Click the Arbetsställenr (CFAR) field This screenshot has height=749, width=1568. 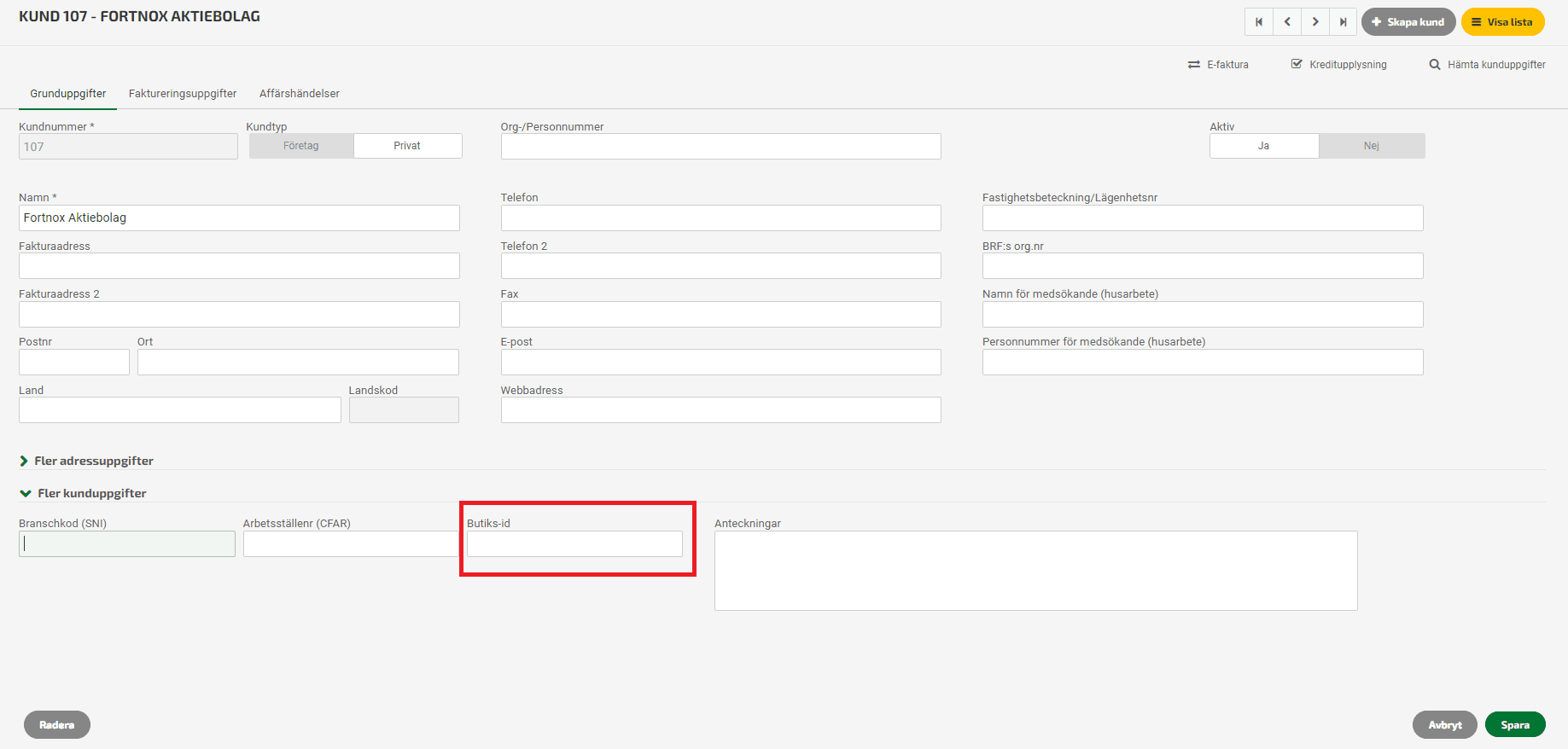[x=351, y=544]
